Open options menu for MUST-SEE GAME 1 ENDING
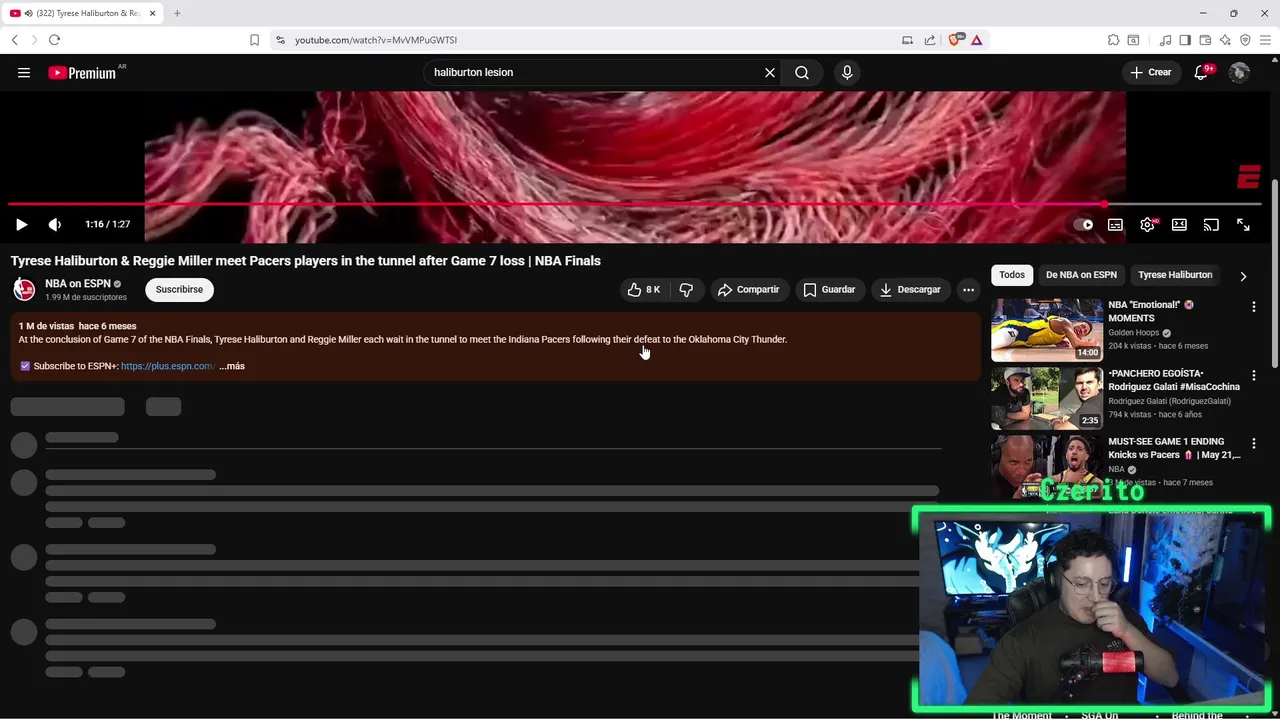Screen dimensions: 1280x720 pyautogui.click(x=1253, y=443)
